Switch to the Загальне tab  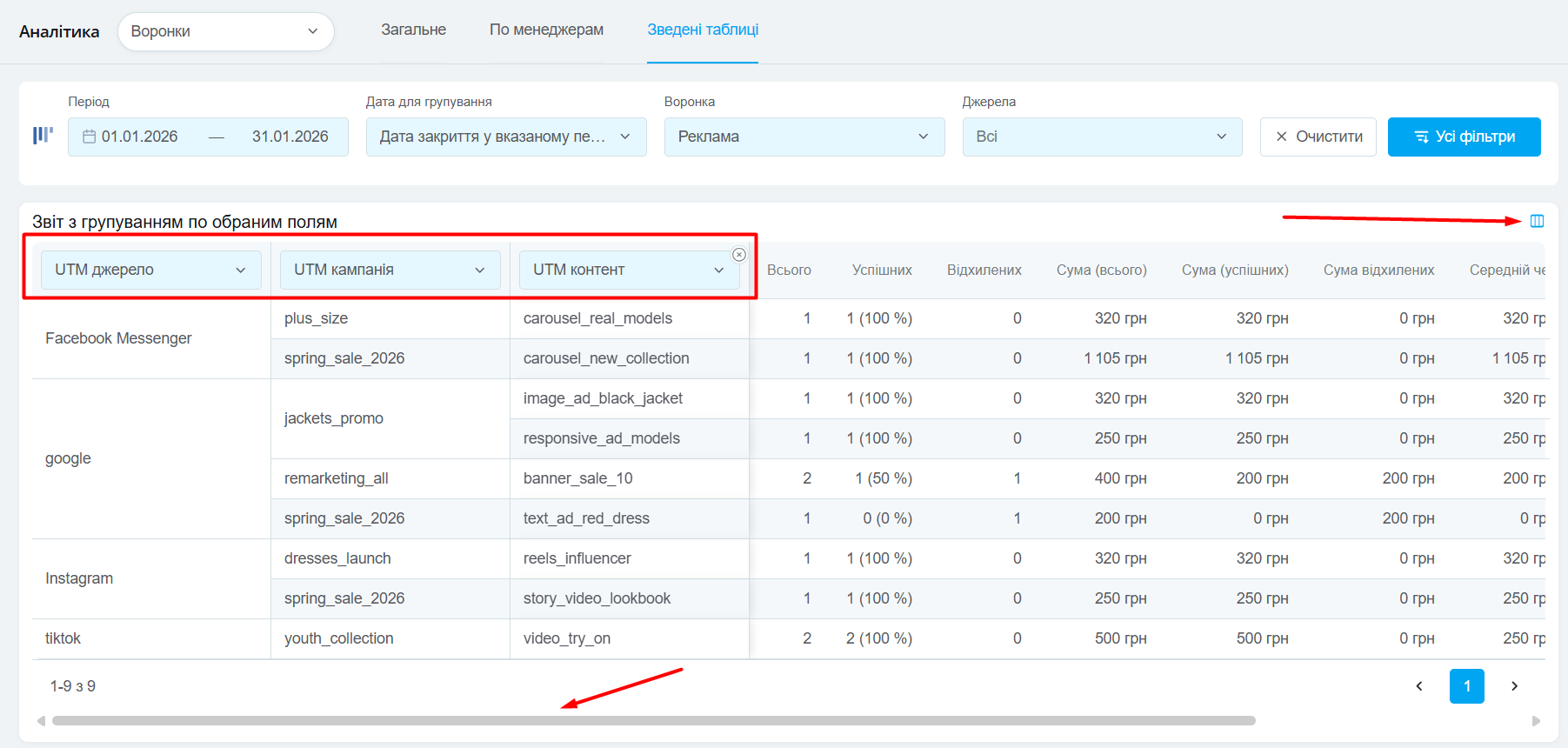click(413, 30)
